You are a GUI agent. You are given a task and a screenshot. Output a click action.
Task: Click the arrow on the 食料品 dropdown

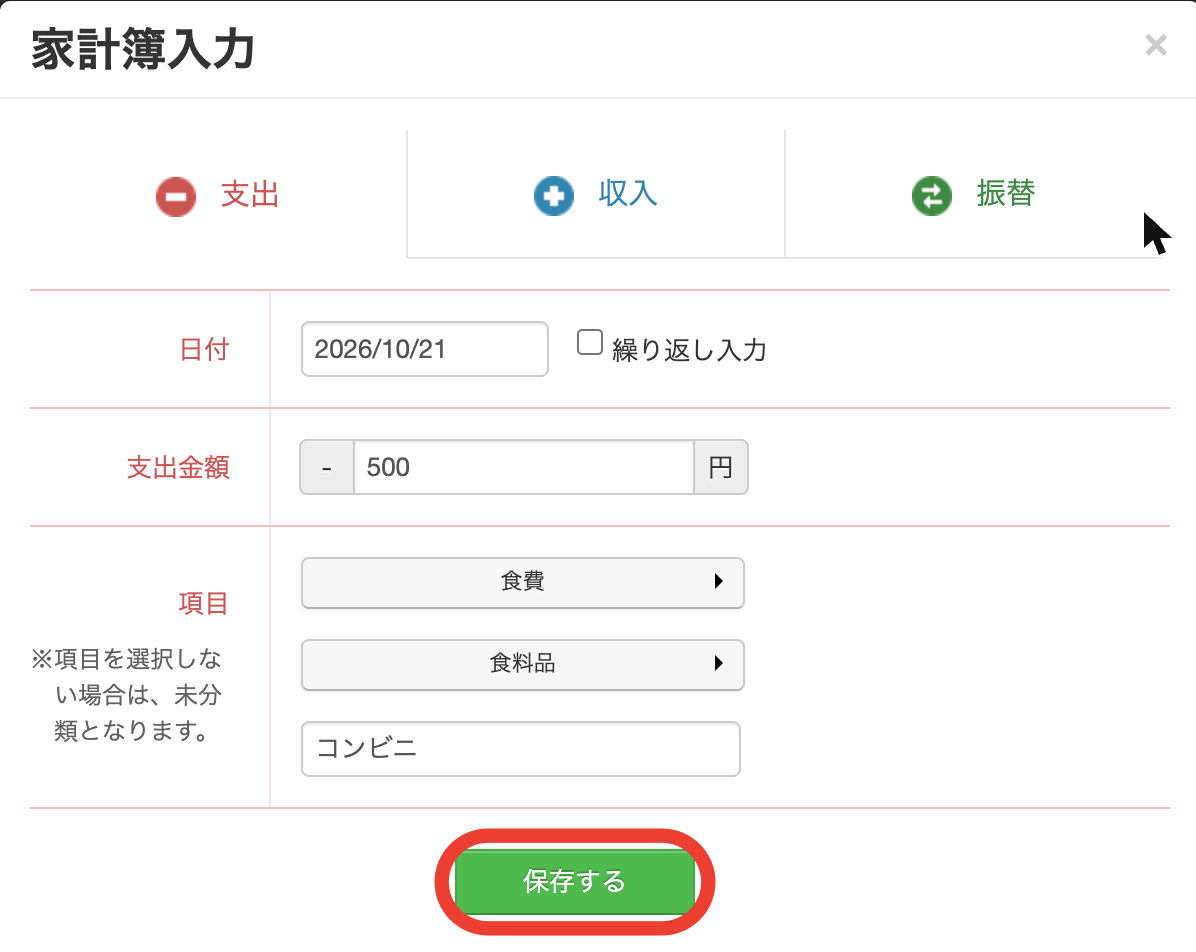pyautogui.click(x=718, y=663)
